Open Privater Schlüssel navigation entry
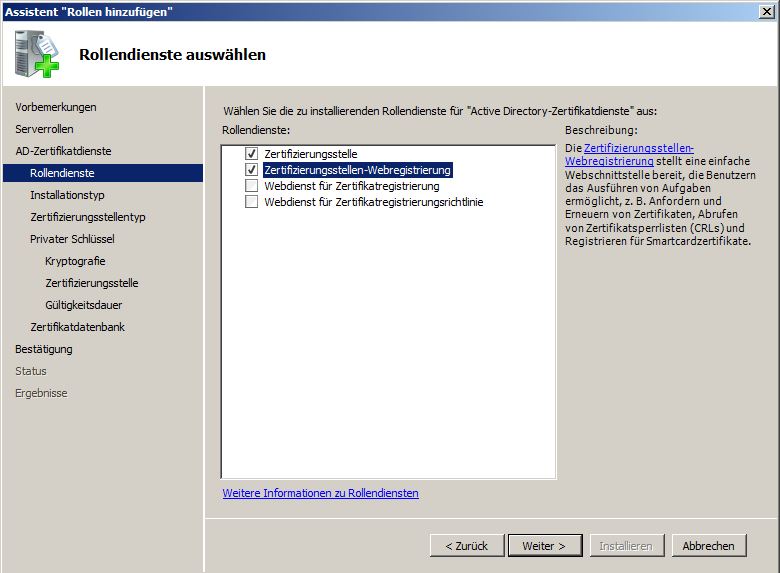780x573 pixels. coord(72,239)
